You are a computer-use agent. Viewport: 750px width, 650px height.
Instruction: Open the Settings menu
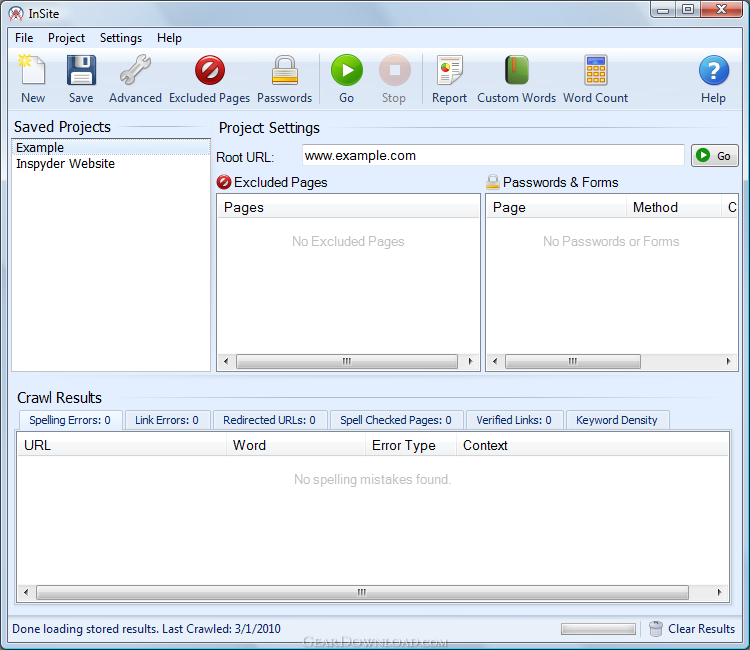pyautogui.click(x=121, y=38)
